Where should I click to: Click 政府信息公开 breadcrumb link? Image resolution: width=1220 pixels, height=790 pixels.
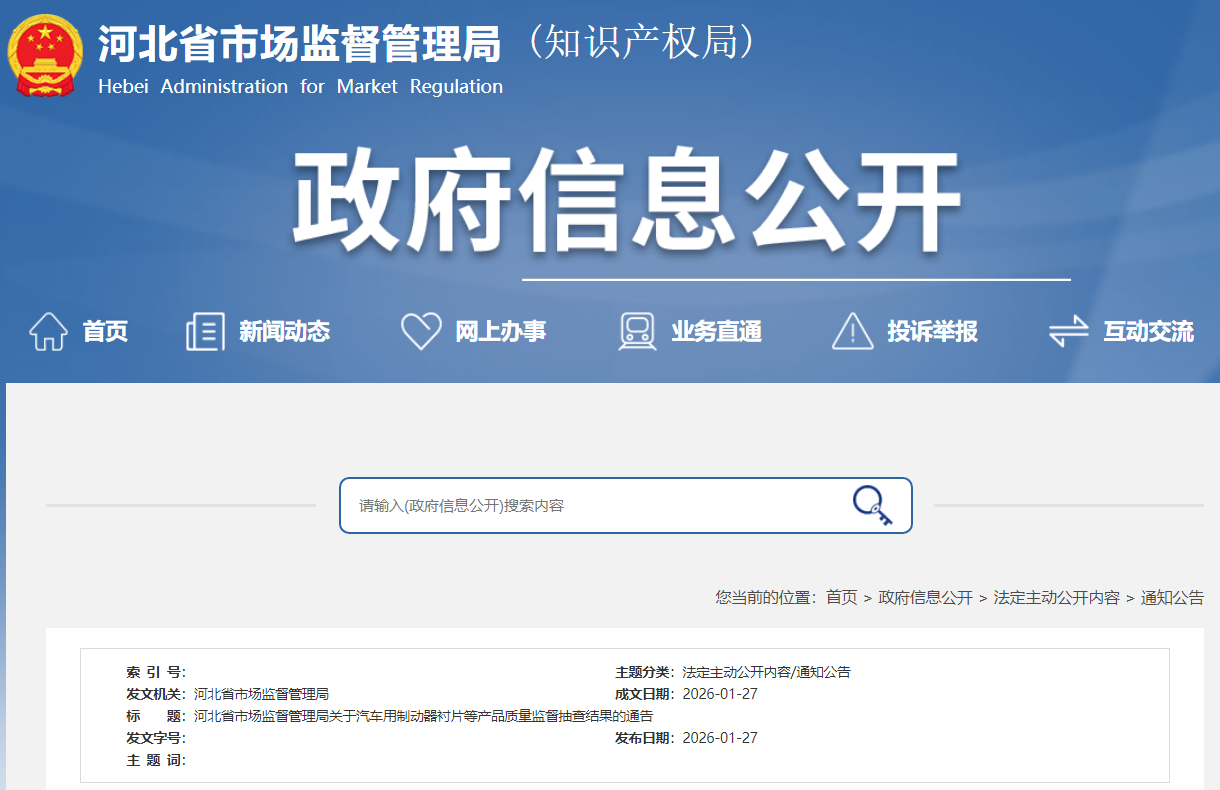(925, 597)
